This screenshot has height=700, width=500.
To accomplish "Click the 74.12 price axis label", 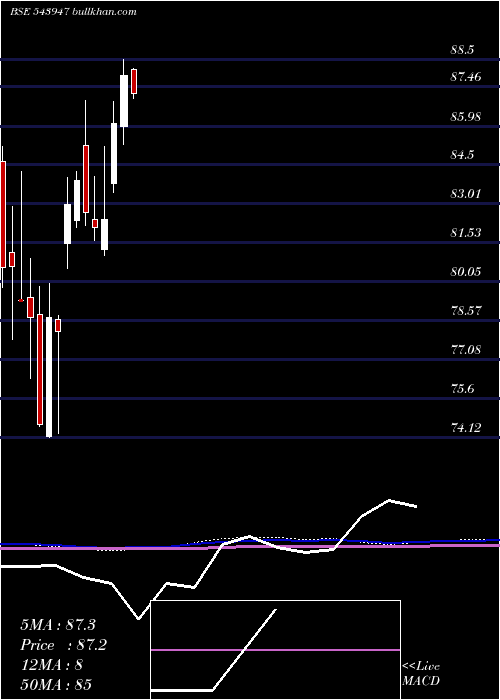I will point(466,428).
